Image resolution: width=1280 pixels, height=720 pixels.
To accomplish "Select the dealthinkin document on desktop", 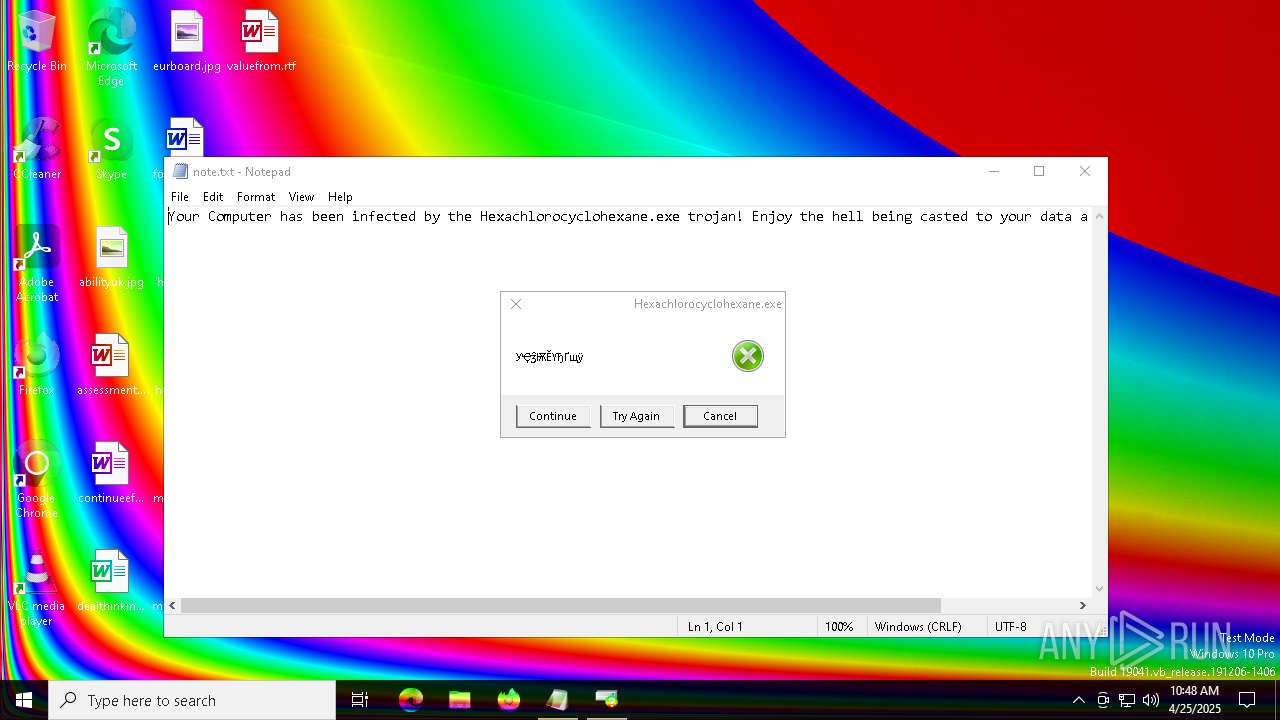I will [111, 582].
